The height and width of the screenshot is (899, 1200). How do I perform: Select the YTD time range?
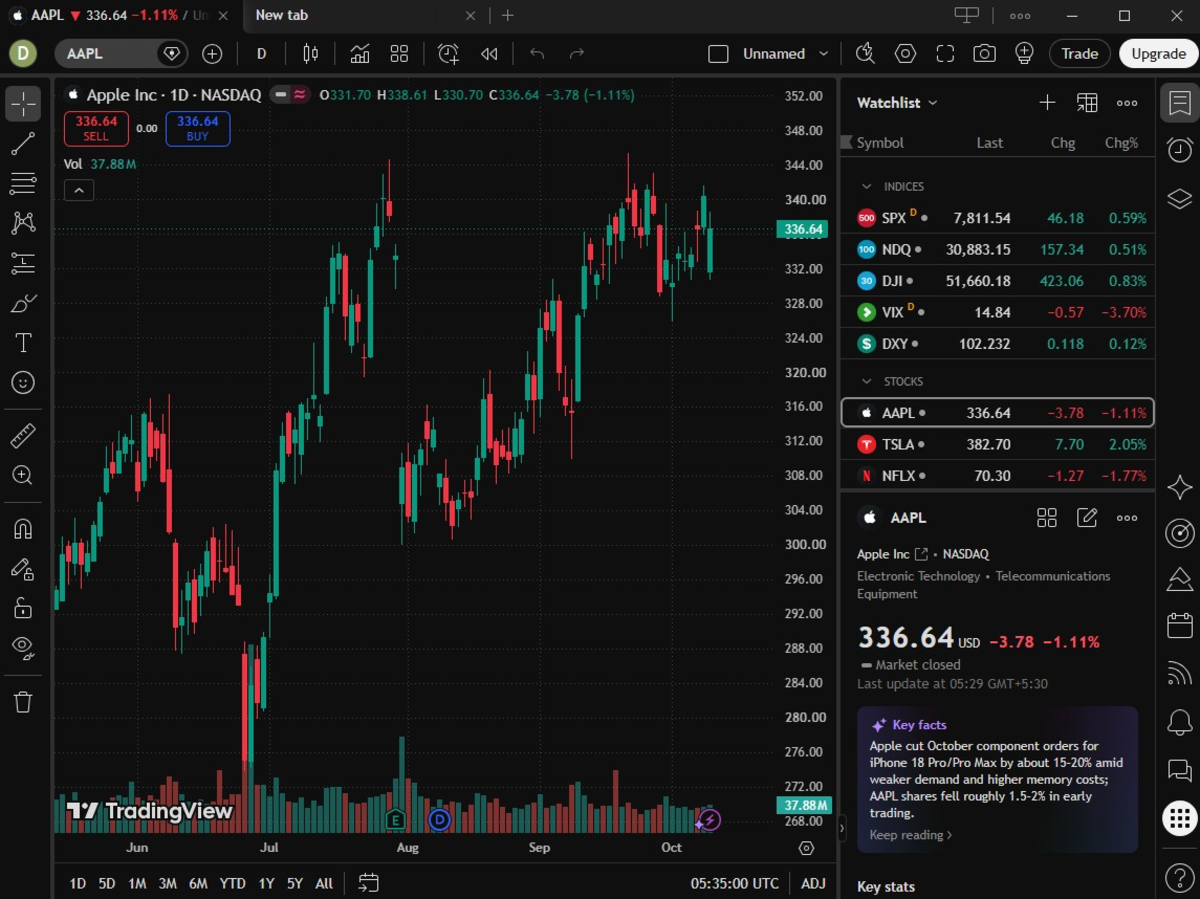point(232,883)
